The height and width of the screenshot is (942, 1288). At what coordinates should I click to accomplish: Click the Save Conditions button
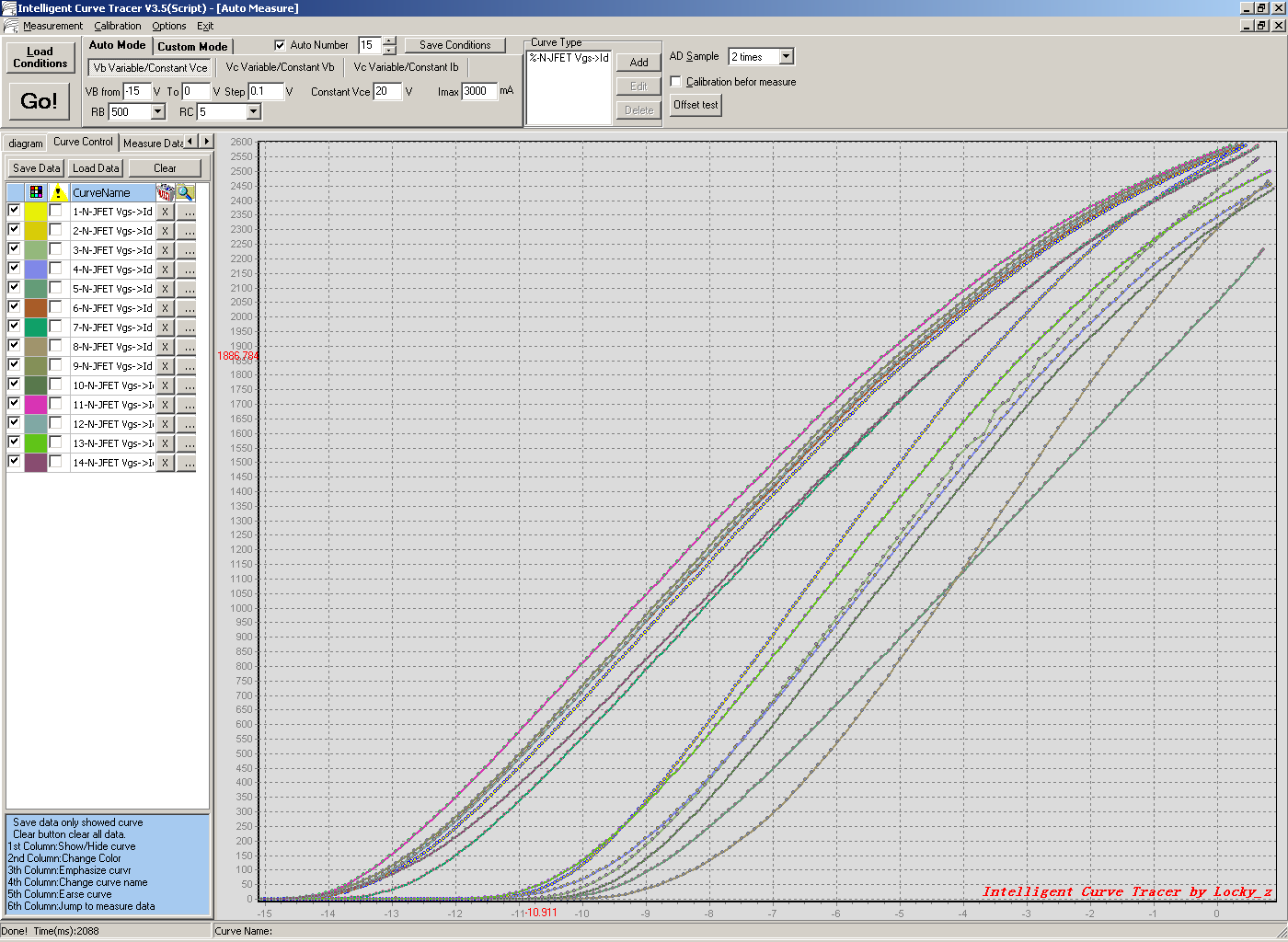(454, 45)
